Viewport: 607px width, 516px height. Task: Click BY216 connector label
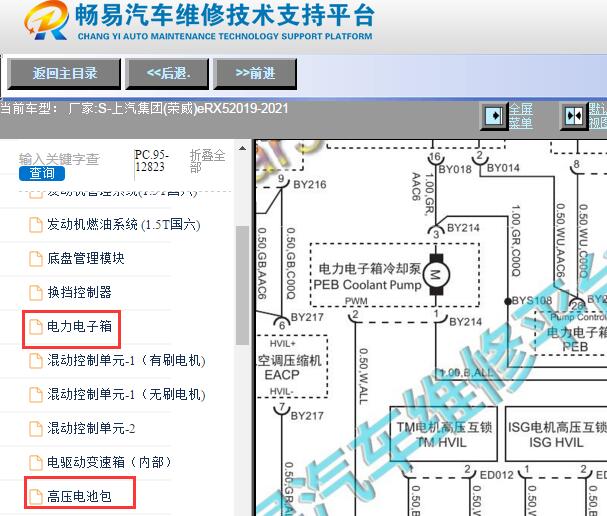tap(310, 184)
